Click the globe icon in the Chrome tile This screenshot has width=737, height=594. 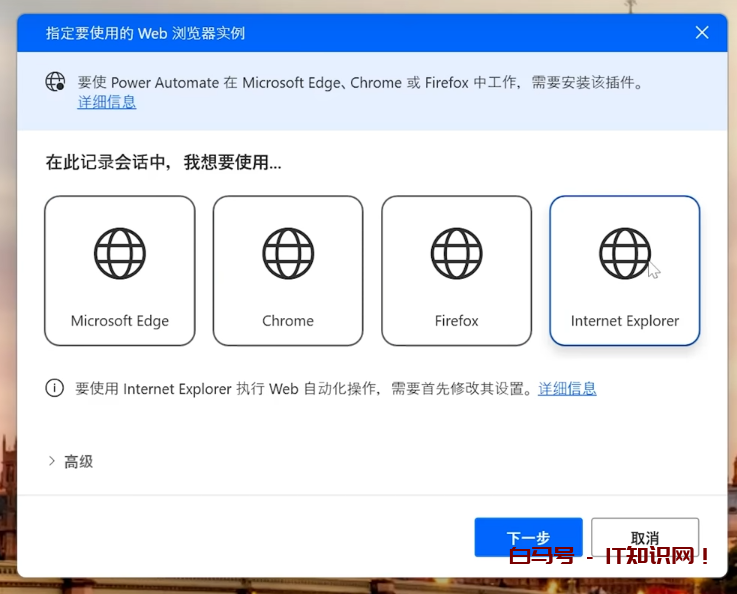click(x=288, y=253)
